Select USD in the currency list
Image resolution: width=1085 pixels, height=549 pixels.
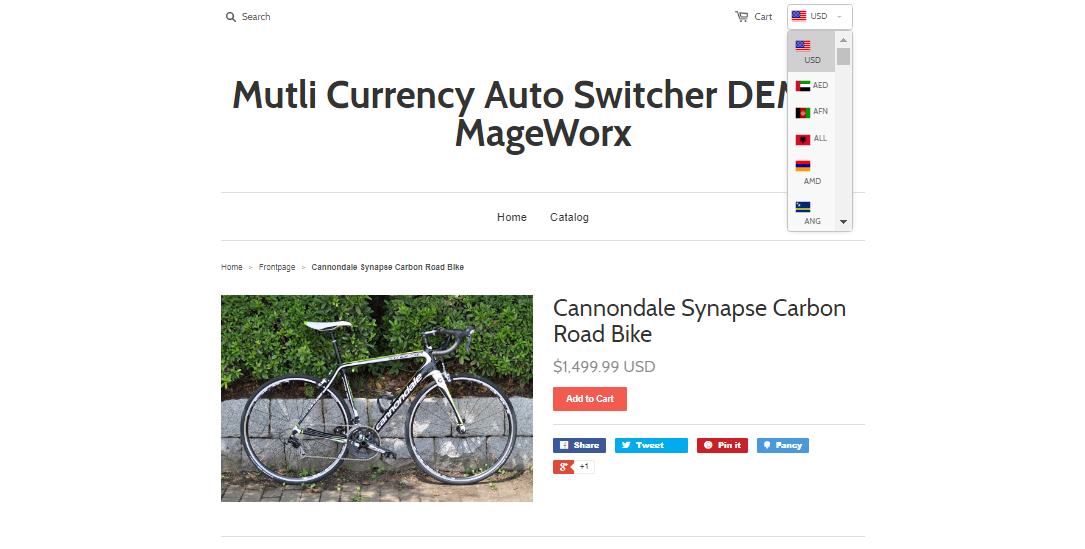tap(811, 52)
